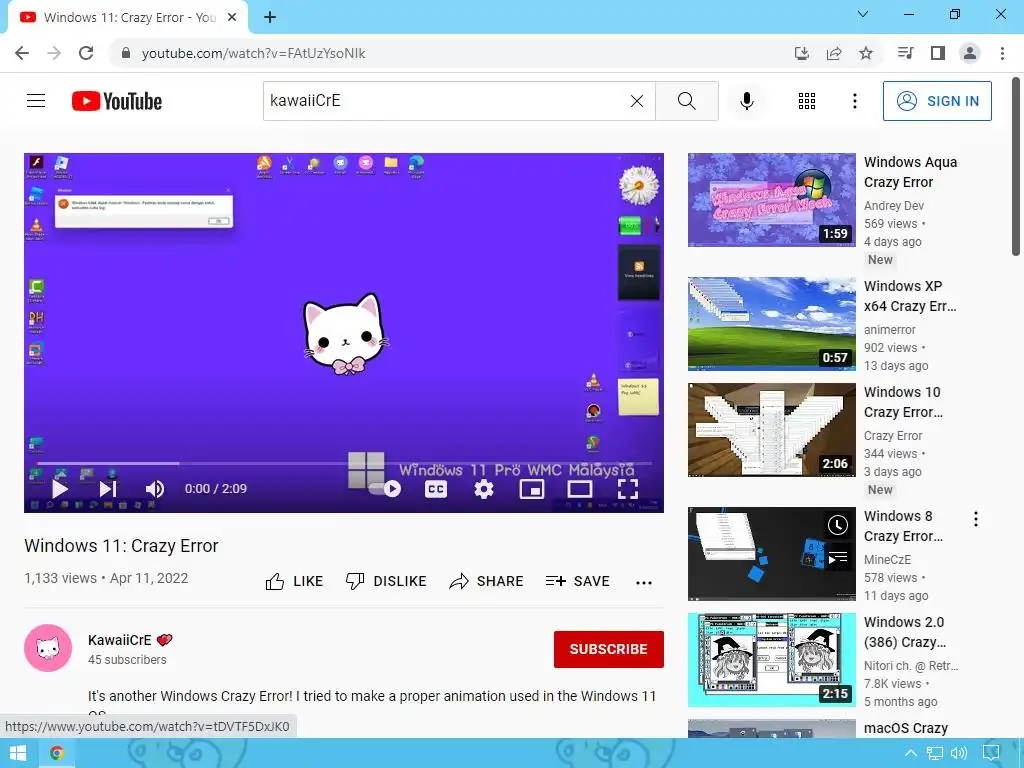Click the 'animerror' channel name
Viewport: 1024px width, 768px height.
[x=889, y=330]
